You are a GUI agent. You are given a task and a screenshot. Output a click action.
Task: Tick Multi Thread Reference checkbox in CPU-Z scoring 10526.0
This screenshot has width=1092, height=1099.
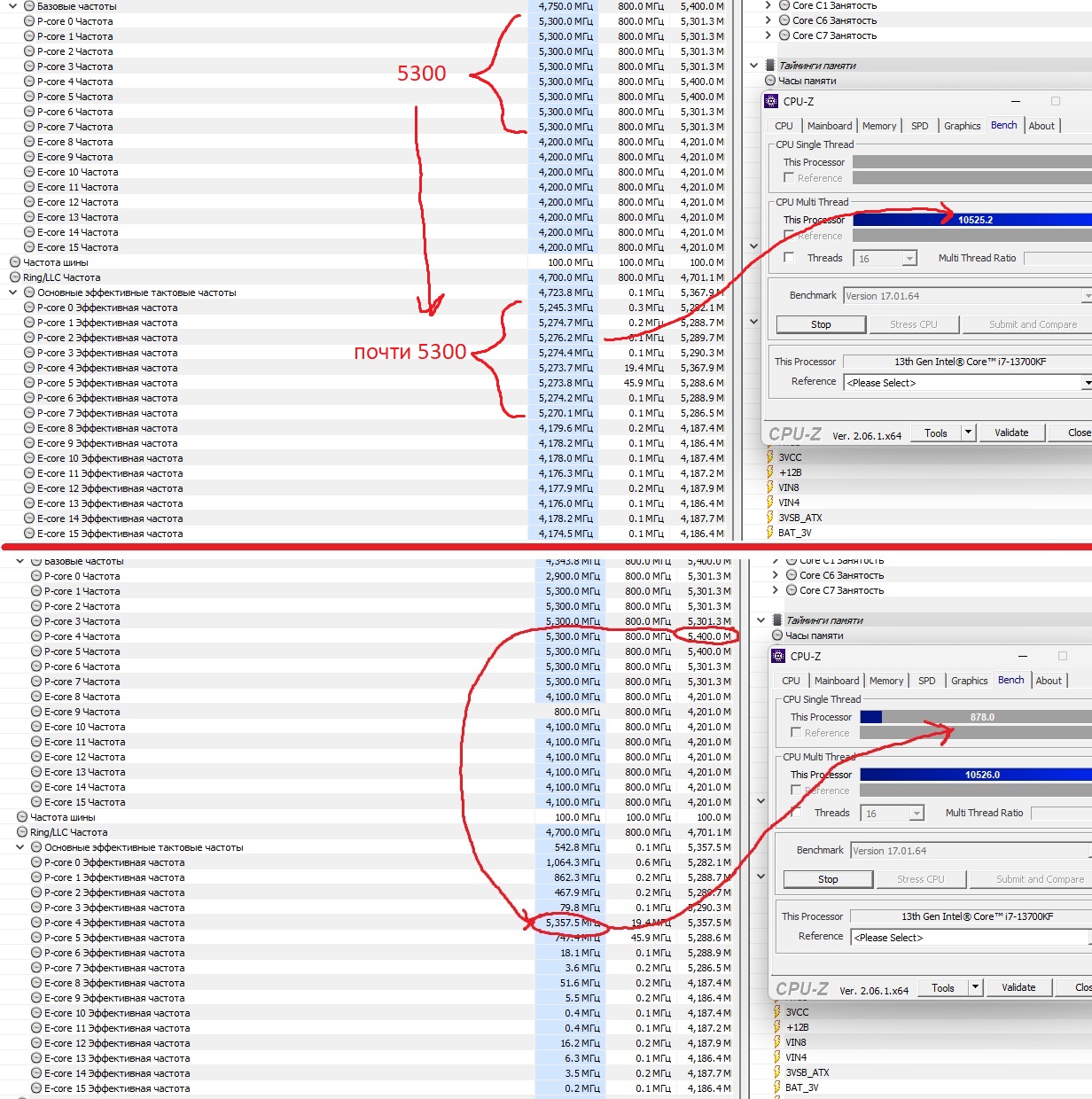pyautogui.click(x=796, y=790)
